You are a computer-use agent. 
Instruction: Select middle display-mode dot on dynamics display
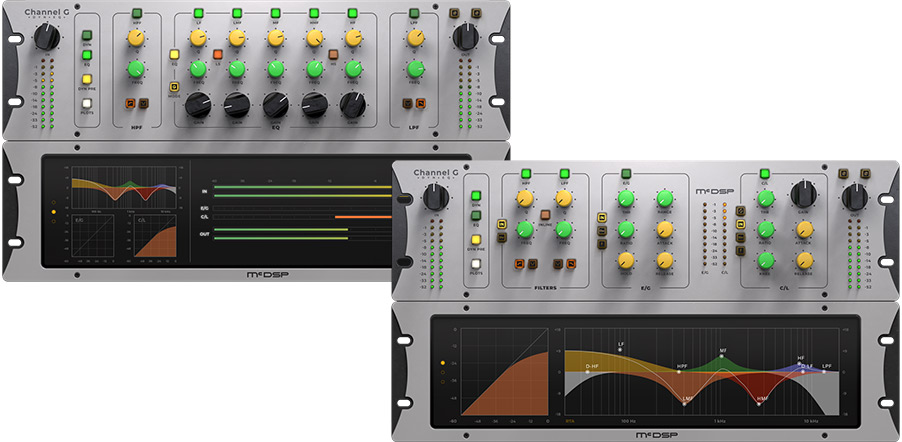click(442, 372)
